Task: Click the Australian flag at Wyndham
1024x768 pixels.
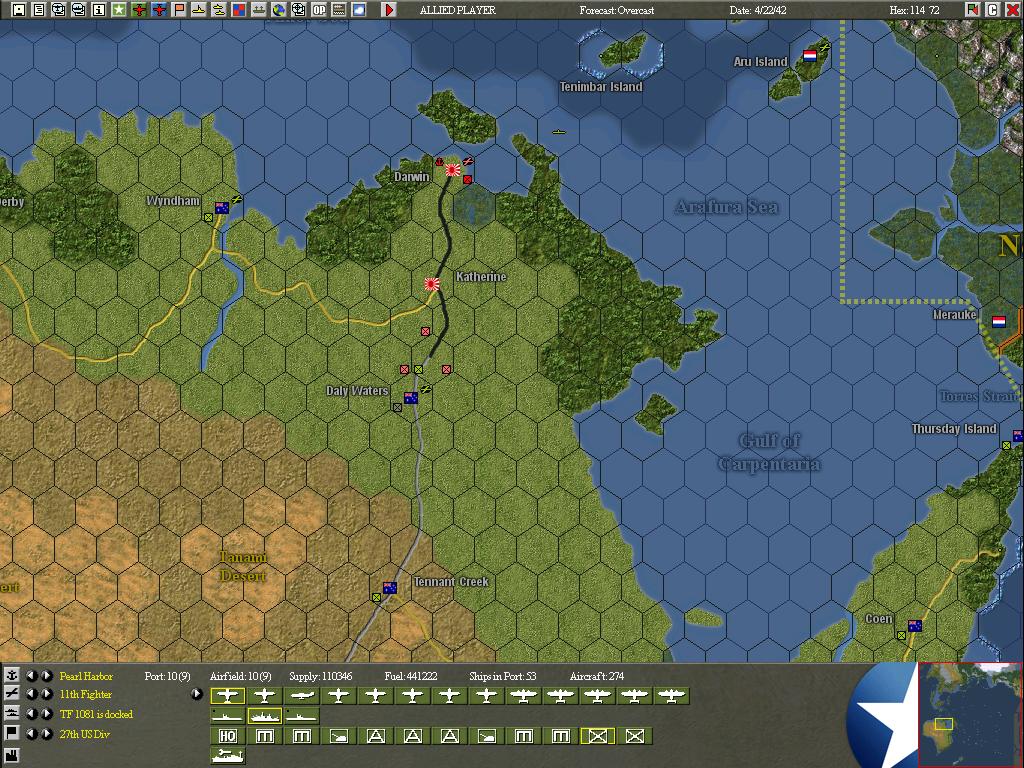Action: (x=222, y=208)
